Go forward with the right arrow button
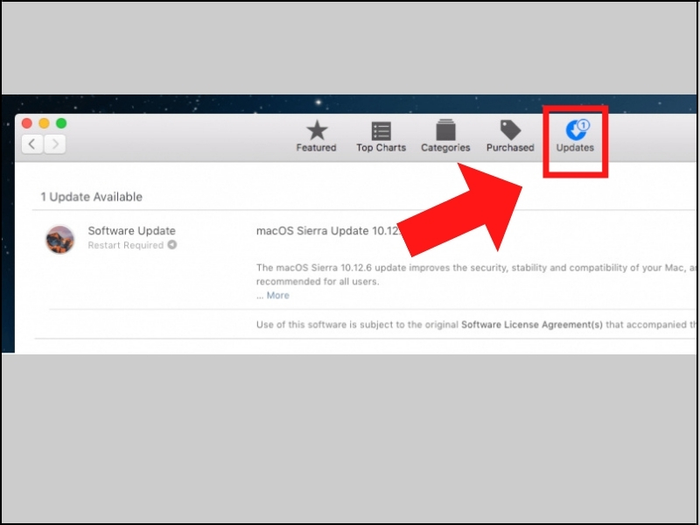 tap(55, 144)
